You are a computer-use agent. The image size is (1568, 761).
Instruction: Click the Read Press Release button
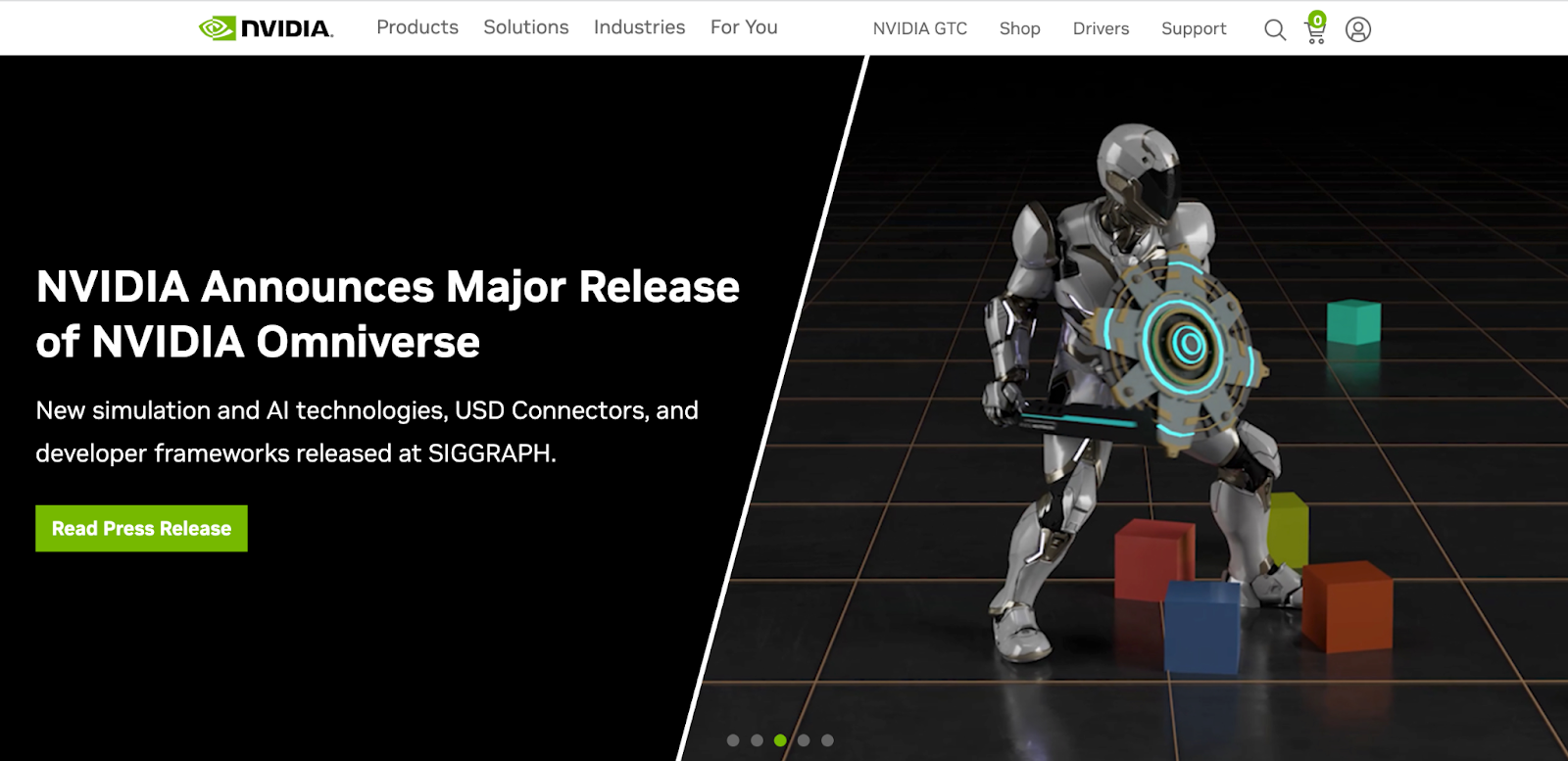tap(141, 529)
